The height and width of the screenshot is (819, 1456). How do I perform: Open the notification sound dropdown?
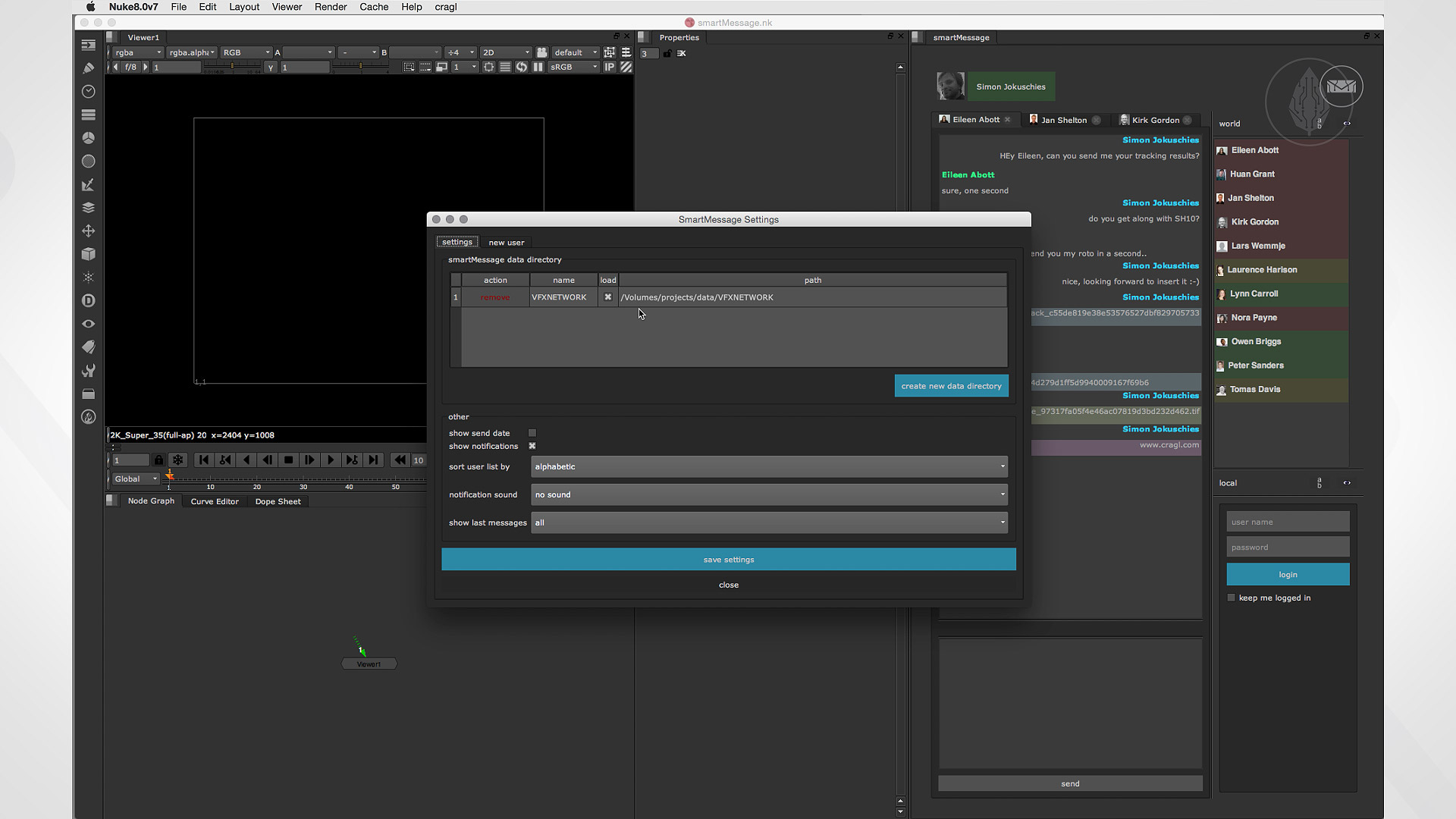pyautogui.click(x=769, y=494)
